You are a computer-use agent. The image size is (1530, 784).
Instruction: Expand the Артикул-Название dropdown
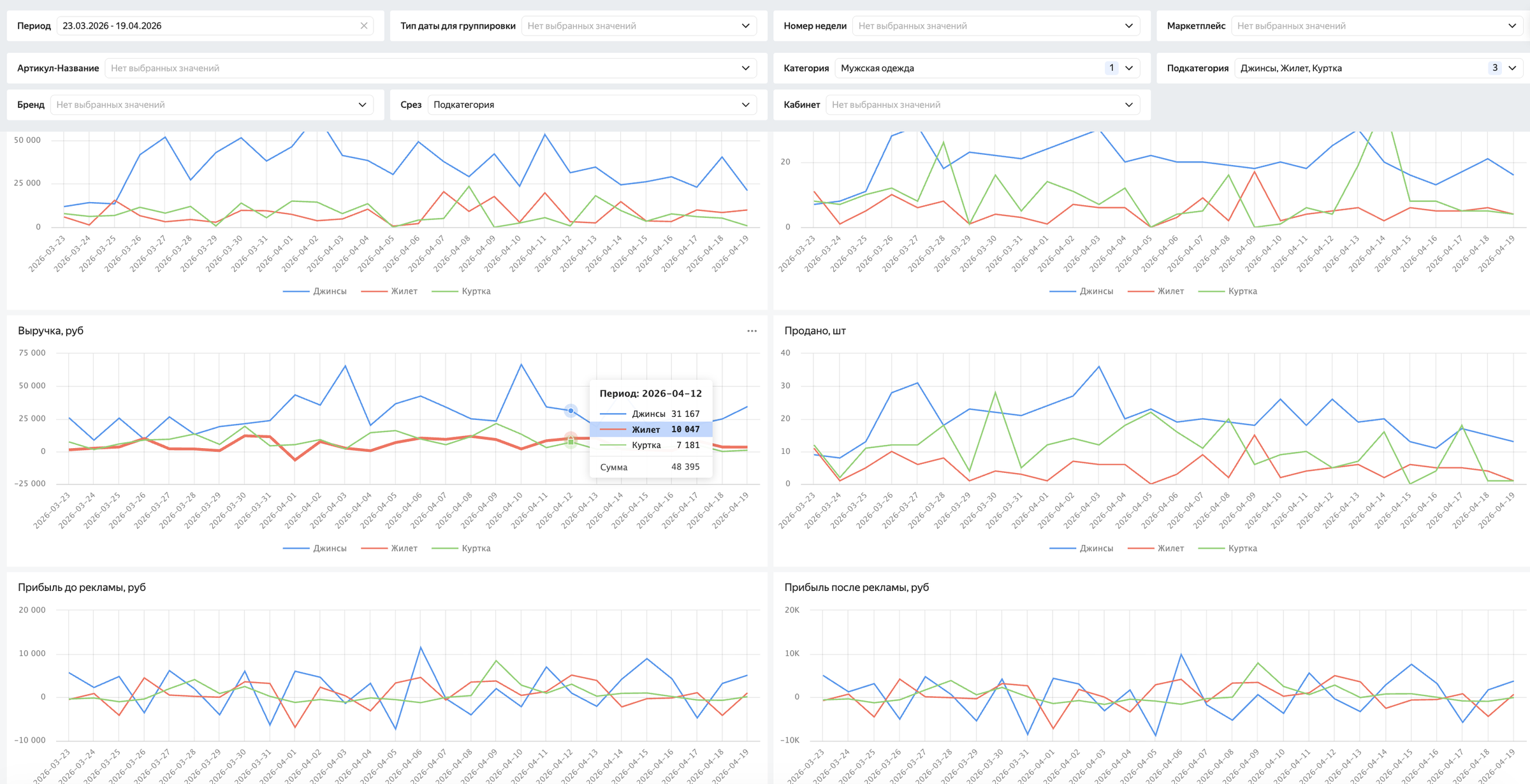tap(430, 68)
